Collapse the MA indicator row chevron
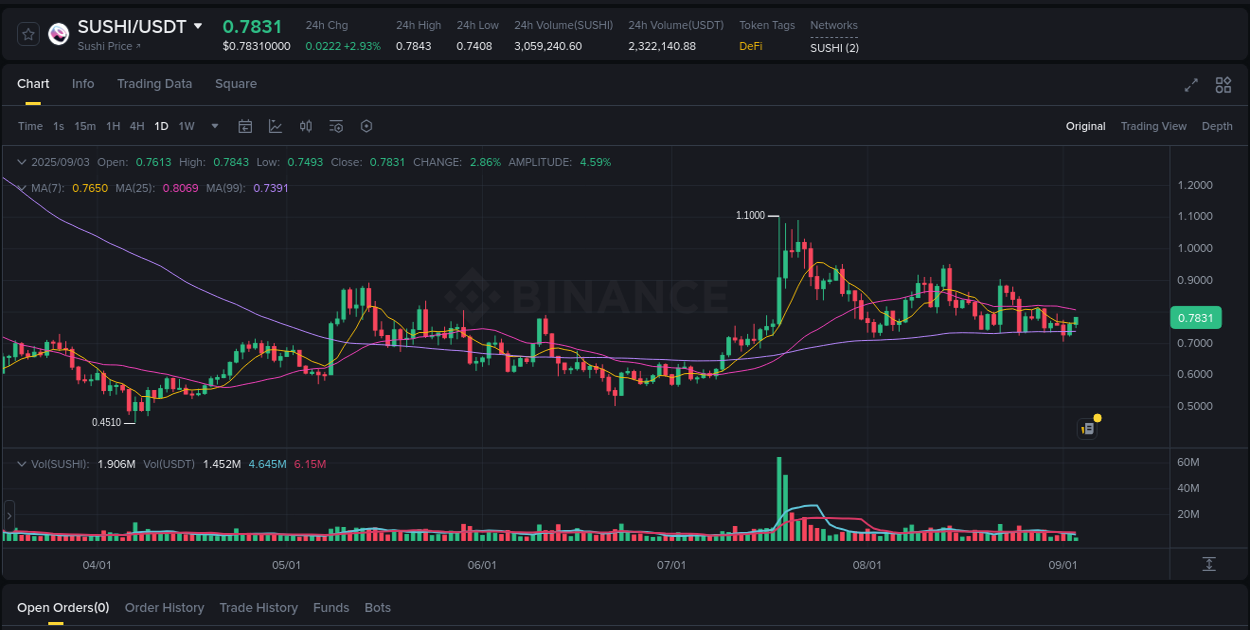The image size is (1250, 630). (x=20, y=187)
